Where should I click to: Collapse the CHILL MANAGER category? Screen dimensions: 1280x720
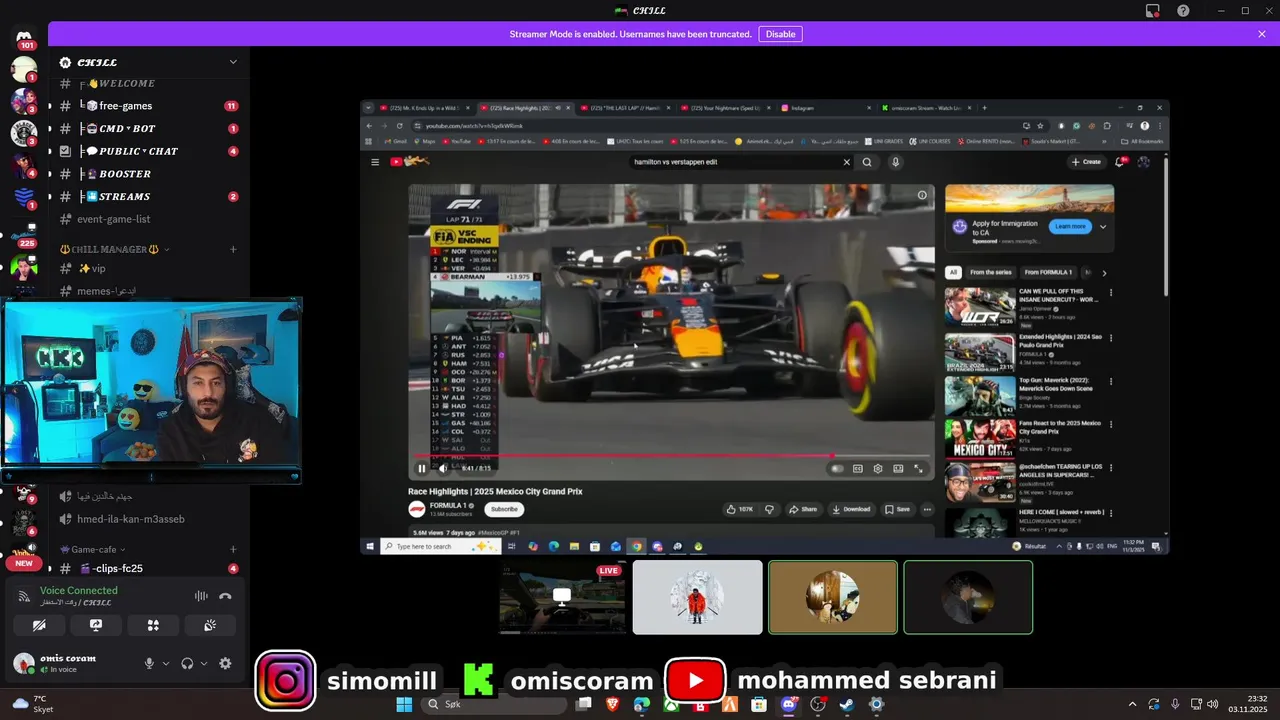[113, 249]
